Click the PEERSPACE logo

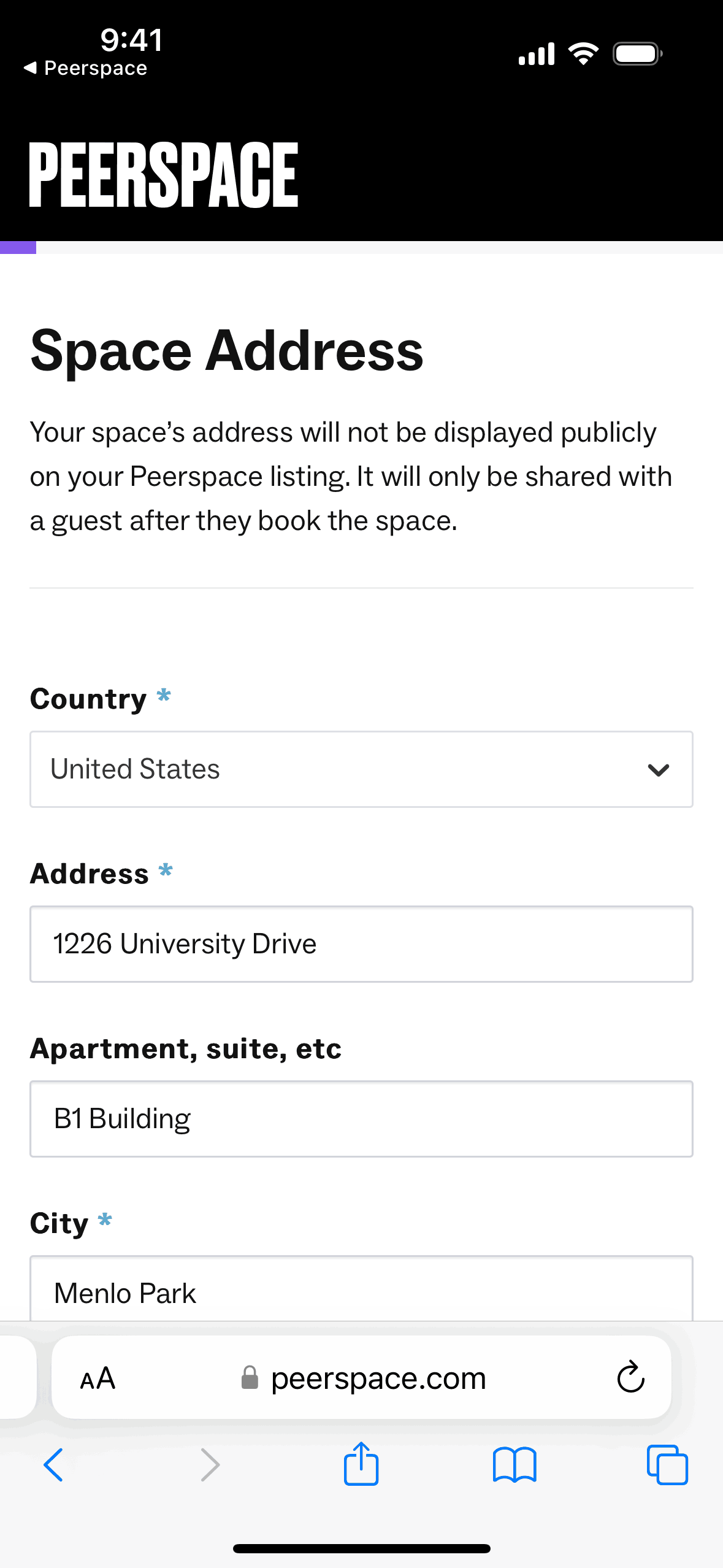point(164,175)
